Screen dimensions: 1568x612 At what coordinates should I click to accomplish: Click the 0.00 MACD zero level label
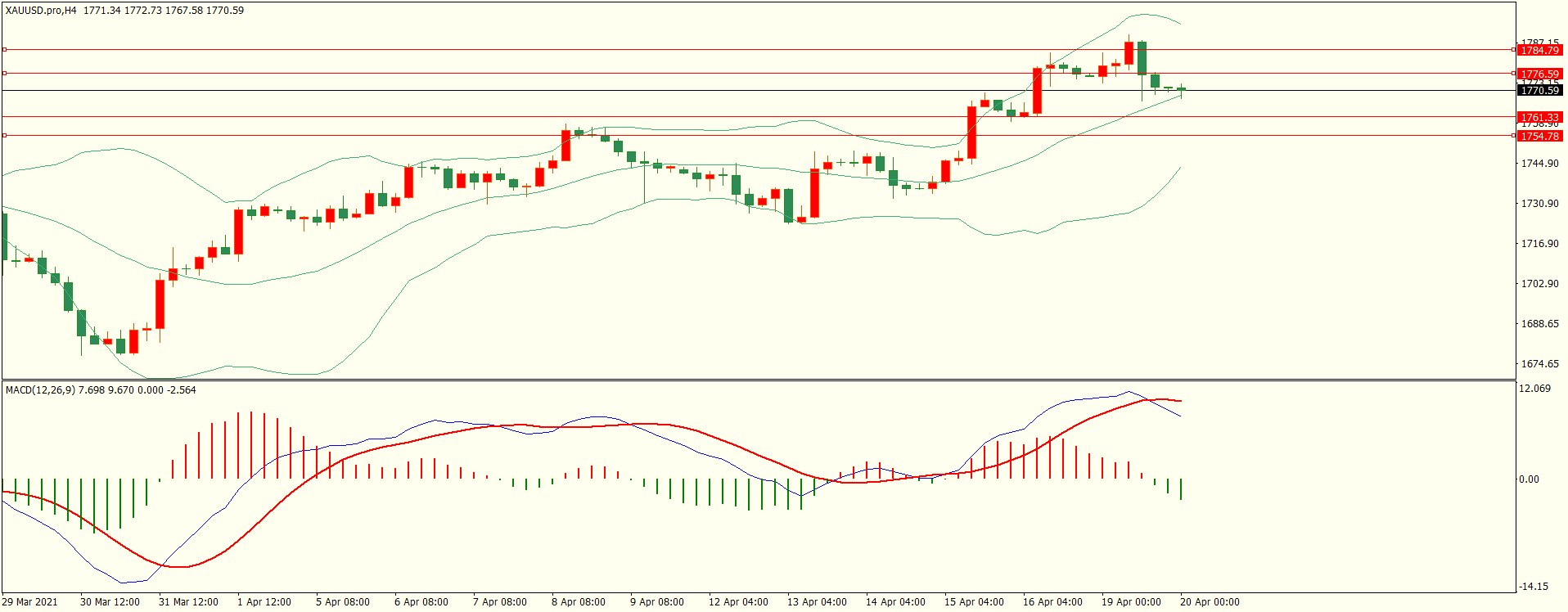(x=1529, y=479)
